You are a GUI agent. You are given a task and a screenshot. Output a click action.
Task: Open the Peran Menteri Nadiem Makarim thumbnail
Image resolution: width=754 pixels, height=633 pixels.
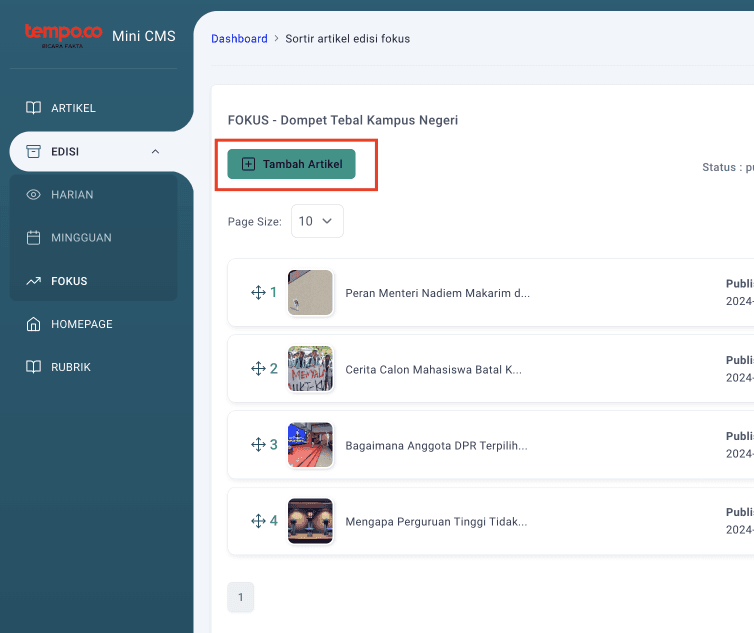click(310, 292)
